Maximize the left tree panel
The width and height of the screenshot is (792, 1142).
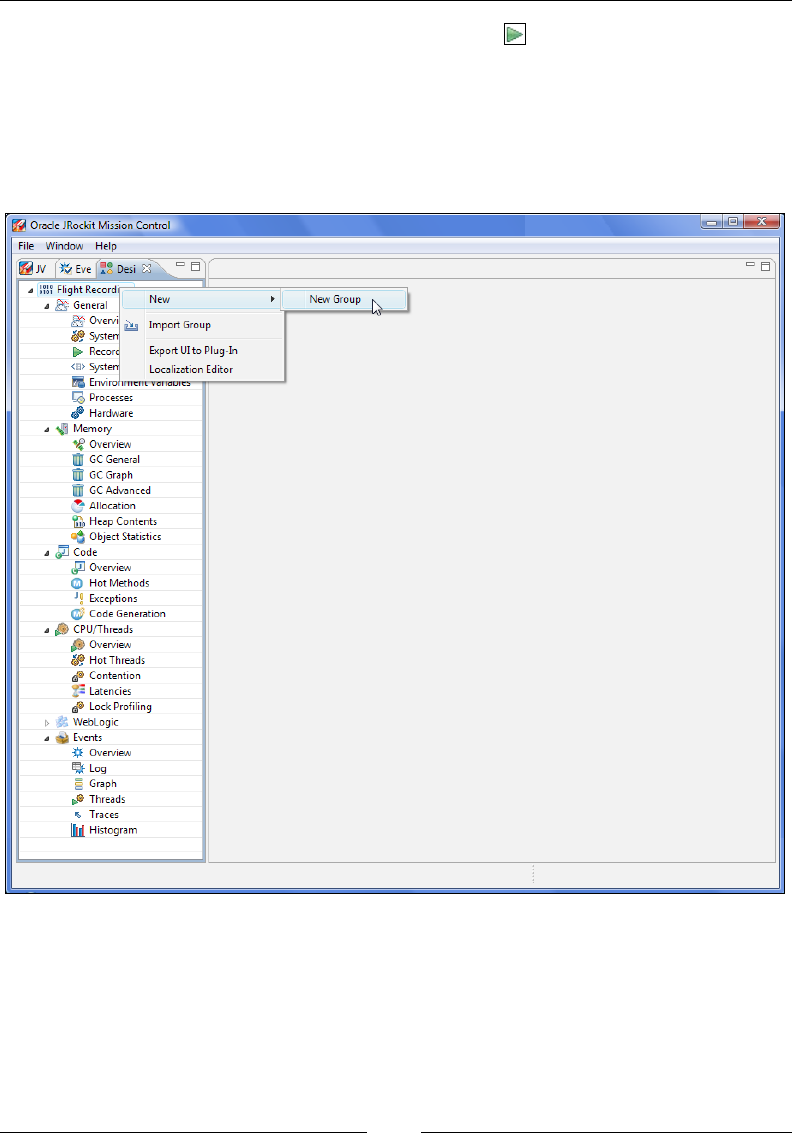click(x=195, y=267)
